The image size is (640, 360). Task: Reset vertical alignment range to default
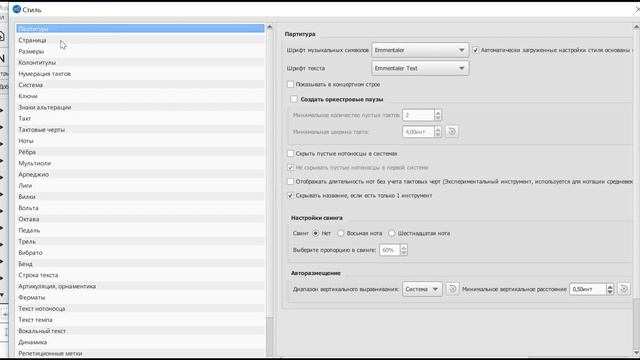(452, 289)
